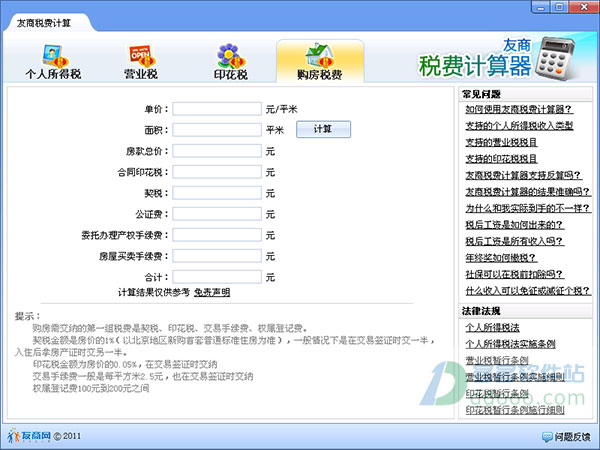
Task: Switch to the 营业税 tab
Action: click(141, 62)
